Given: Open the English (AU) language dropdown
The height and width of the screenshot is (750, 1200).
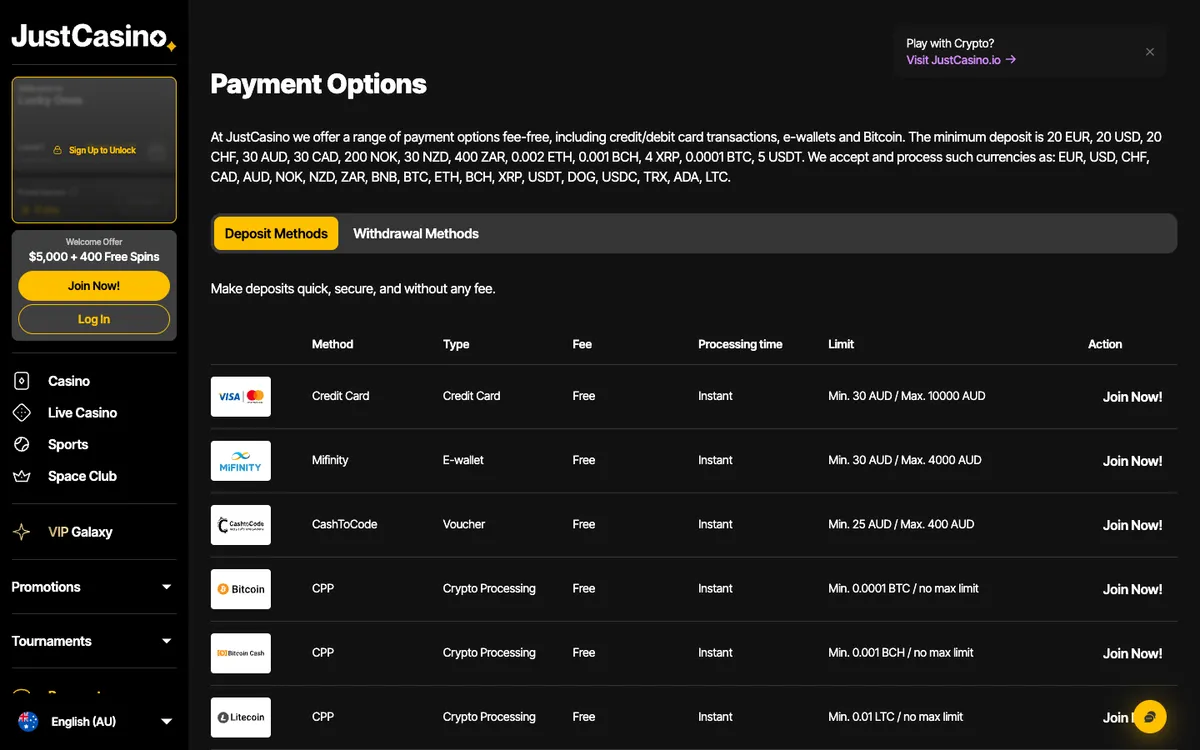Looking at the screenshot, I should pyautogui.click(x=94, y=721).
